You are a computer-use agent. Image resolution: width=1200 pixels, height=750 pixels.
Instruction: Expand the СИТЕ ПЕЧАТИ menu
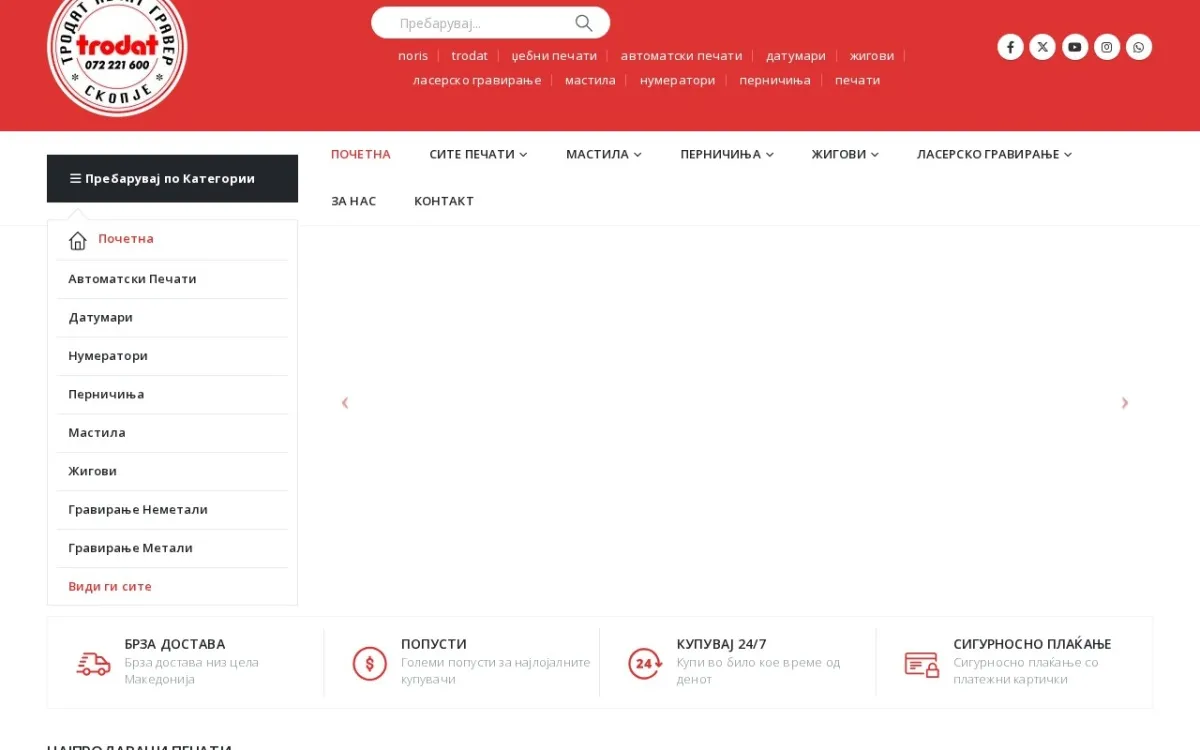[x=478, y=154]
